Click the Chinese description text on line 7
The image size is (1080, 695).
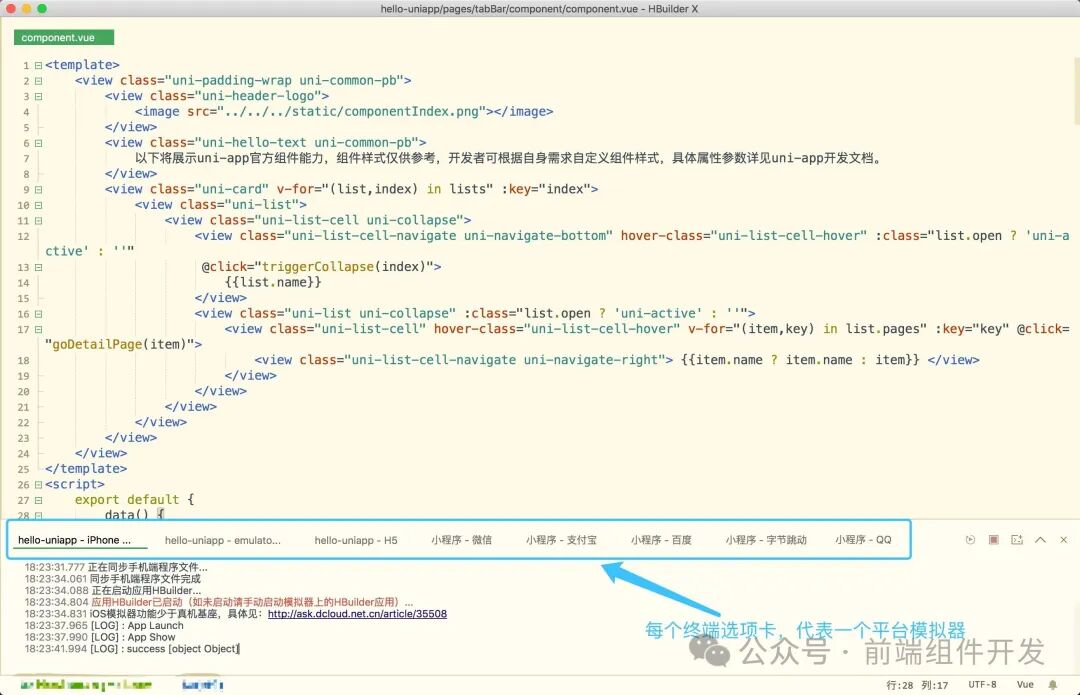click(x=508, y=158)
